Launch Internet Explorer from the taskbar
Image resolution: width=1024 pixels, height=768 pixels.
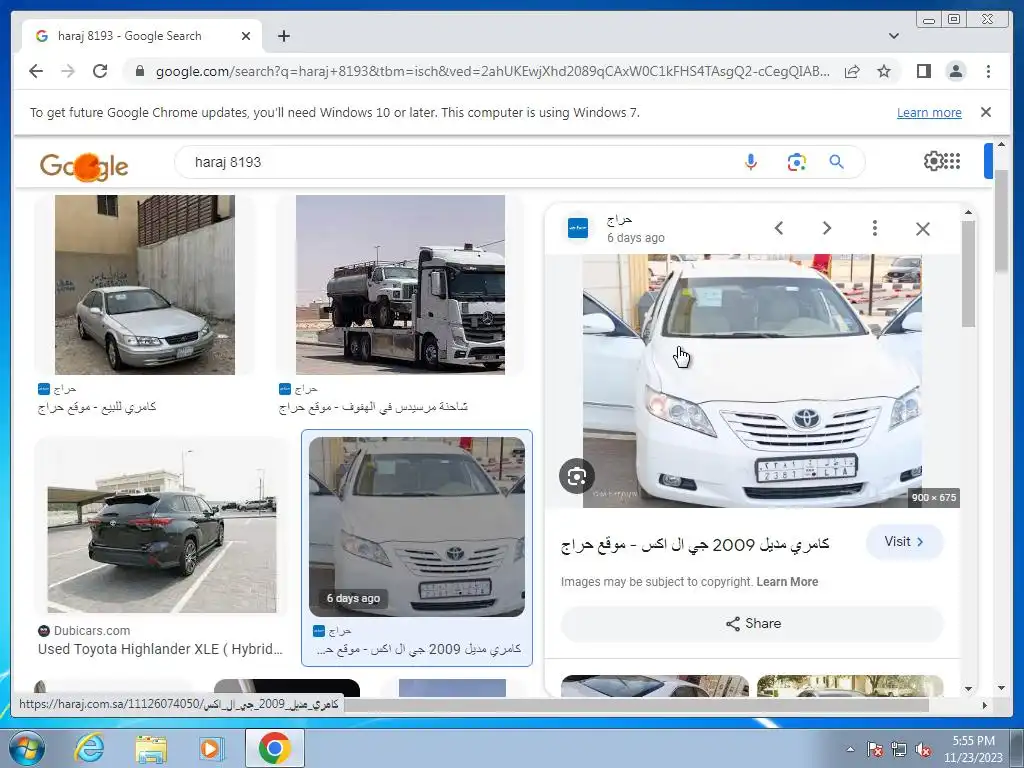89,748
